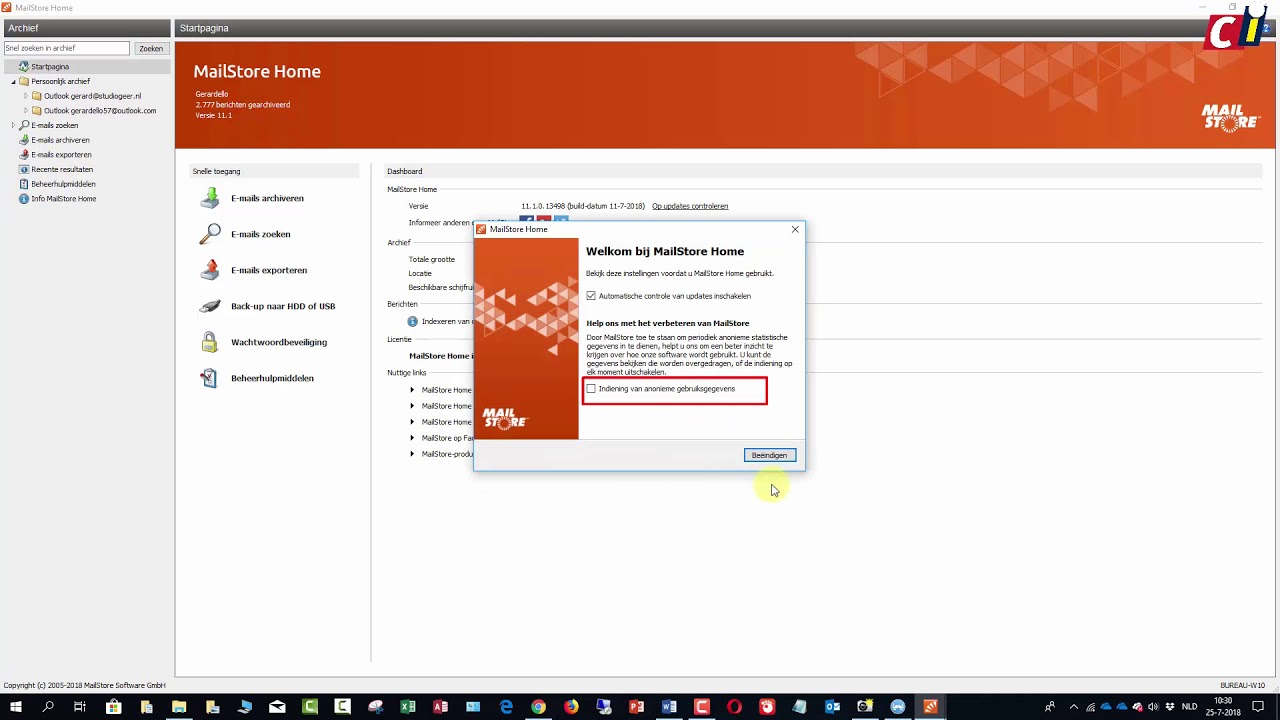Image resolution: width=1280 pixels, height=720 pixels.
Task: Launch Excel from the taskbar
Action: pos(408,707)
